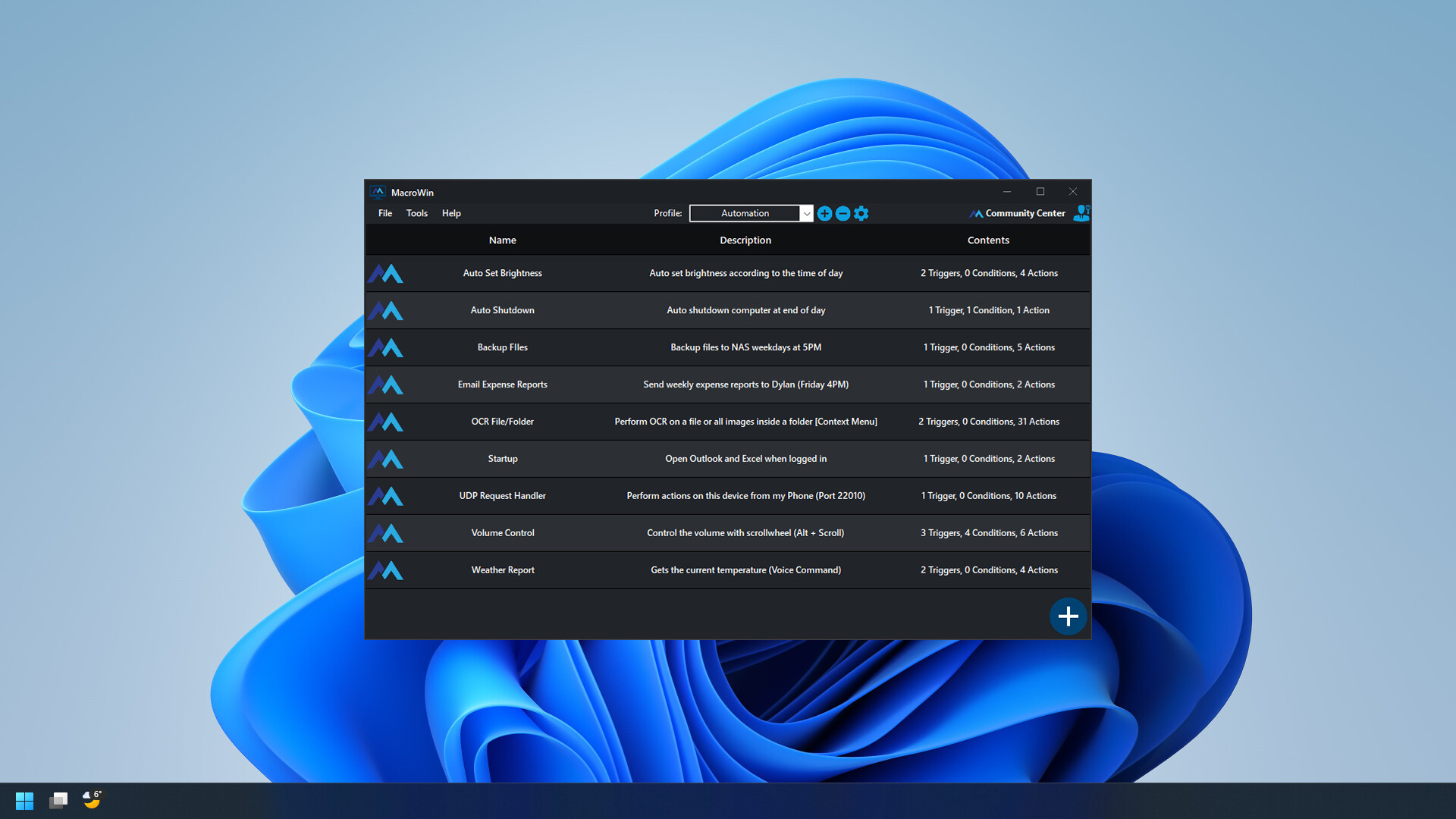The image size is (1456, 819).
Task: Open the Windows Start menu
Action: point(24,800)
